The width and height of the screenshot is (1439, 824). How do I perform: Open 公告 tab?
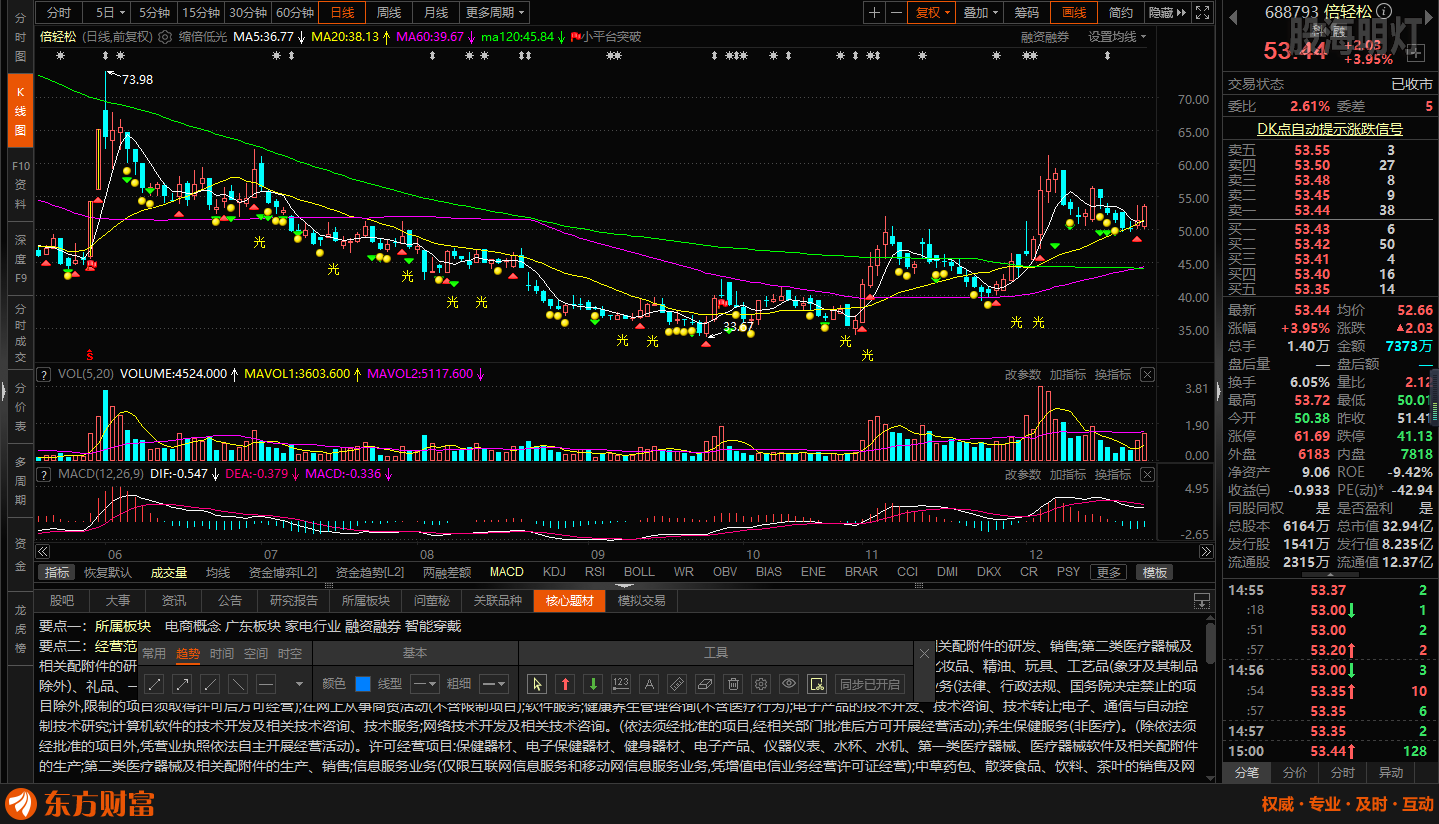230,601
